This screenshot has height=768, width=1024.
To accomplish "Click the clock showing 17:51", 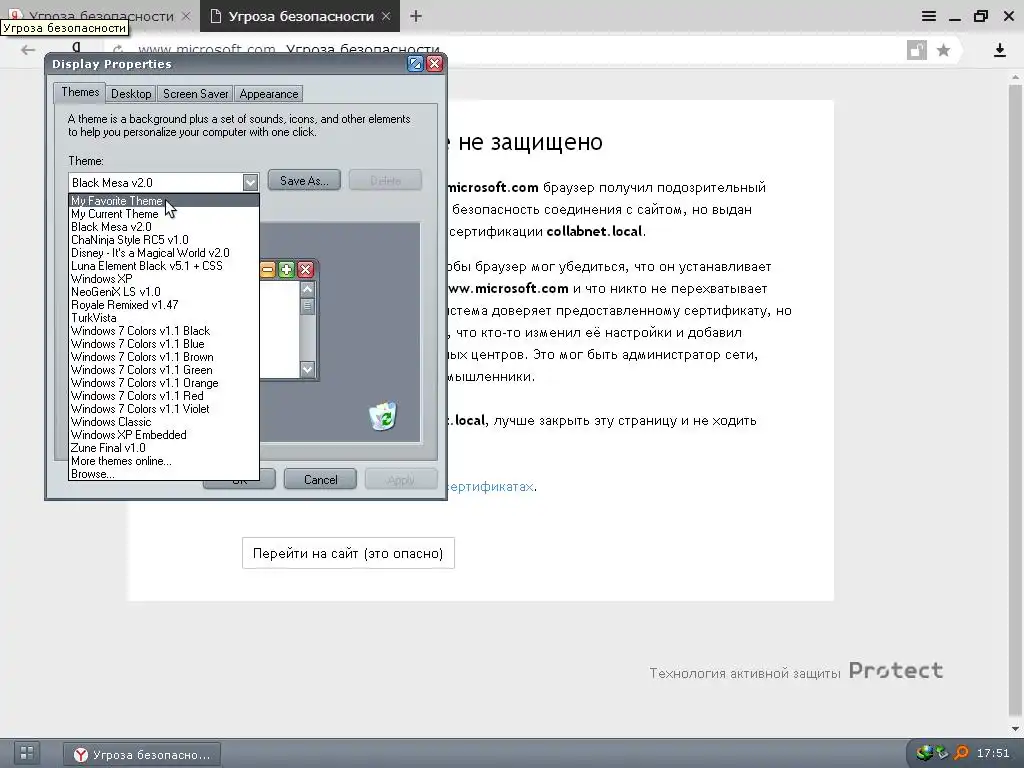I will pos(993,753).
